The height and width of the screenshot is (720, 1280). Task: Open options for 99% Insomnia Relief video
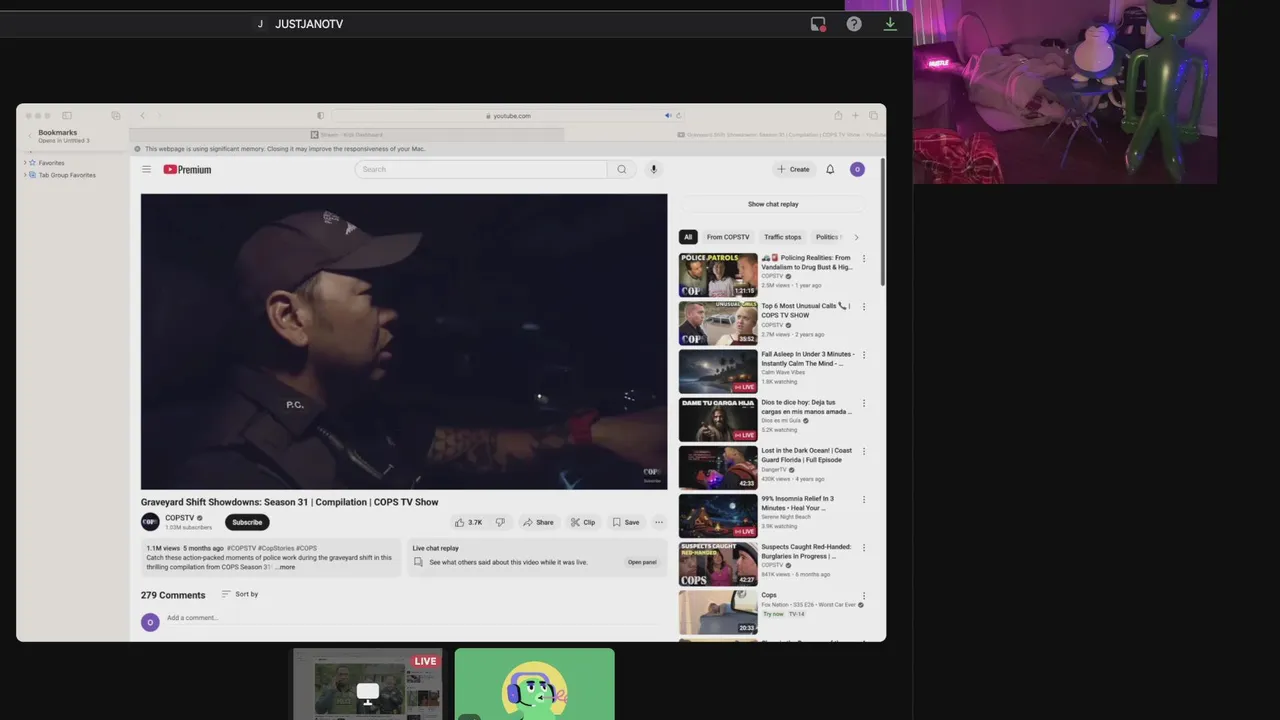tap(864, 499)
